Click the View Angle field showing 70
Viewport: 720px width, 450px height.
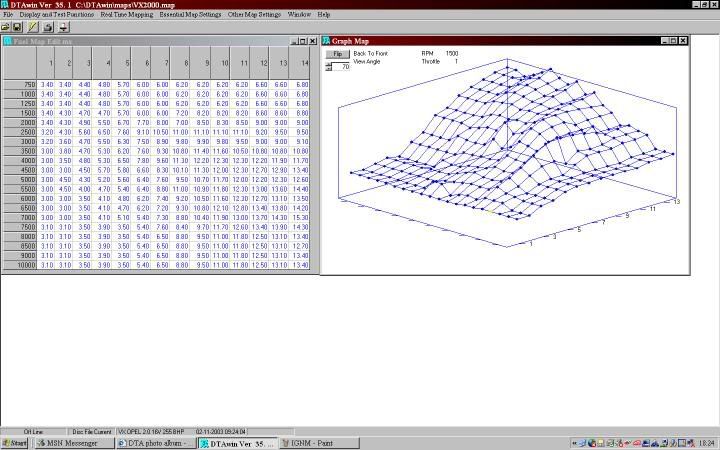point(341,67)
